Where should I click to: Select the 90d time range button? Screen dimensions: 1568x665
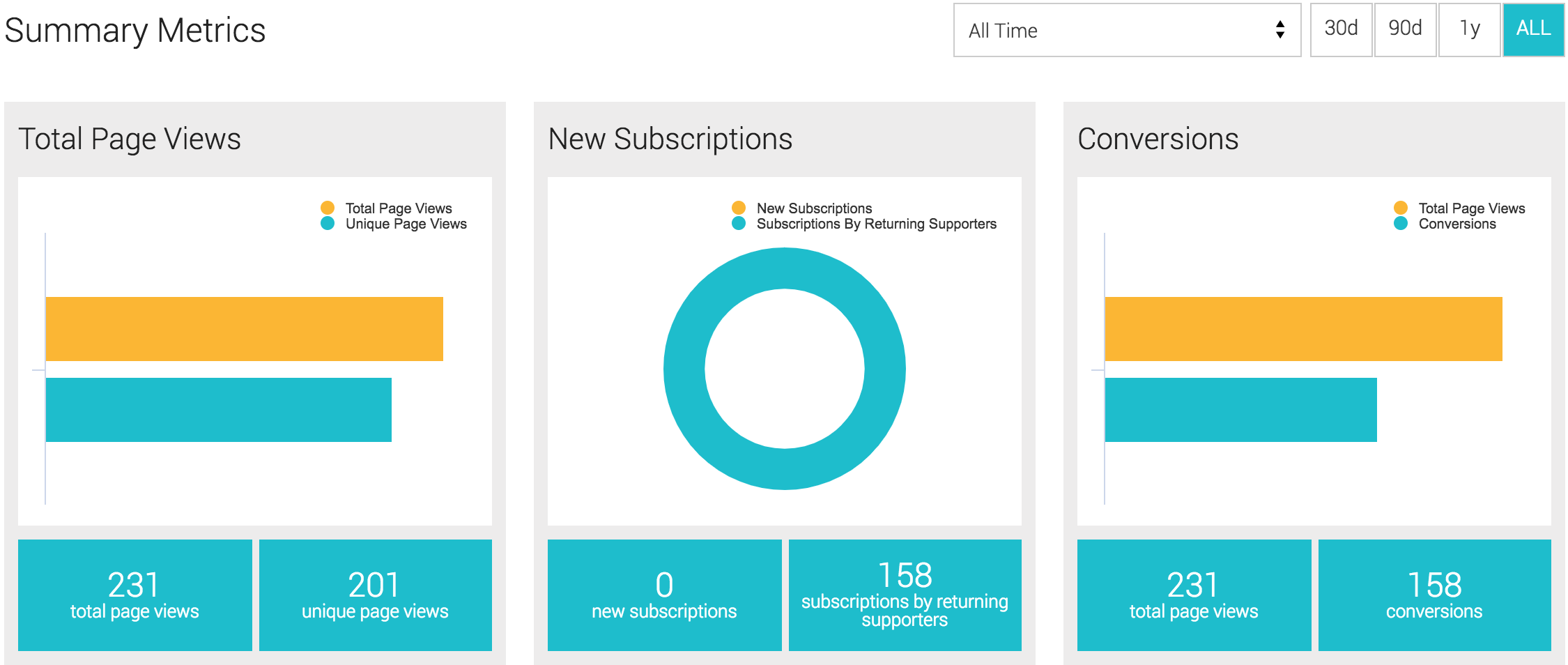pos(1405,30)
